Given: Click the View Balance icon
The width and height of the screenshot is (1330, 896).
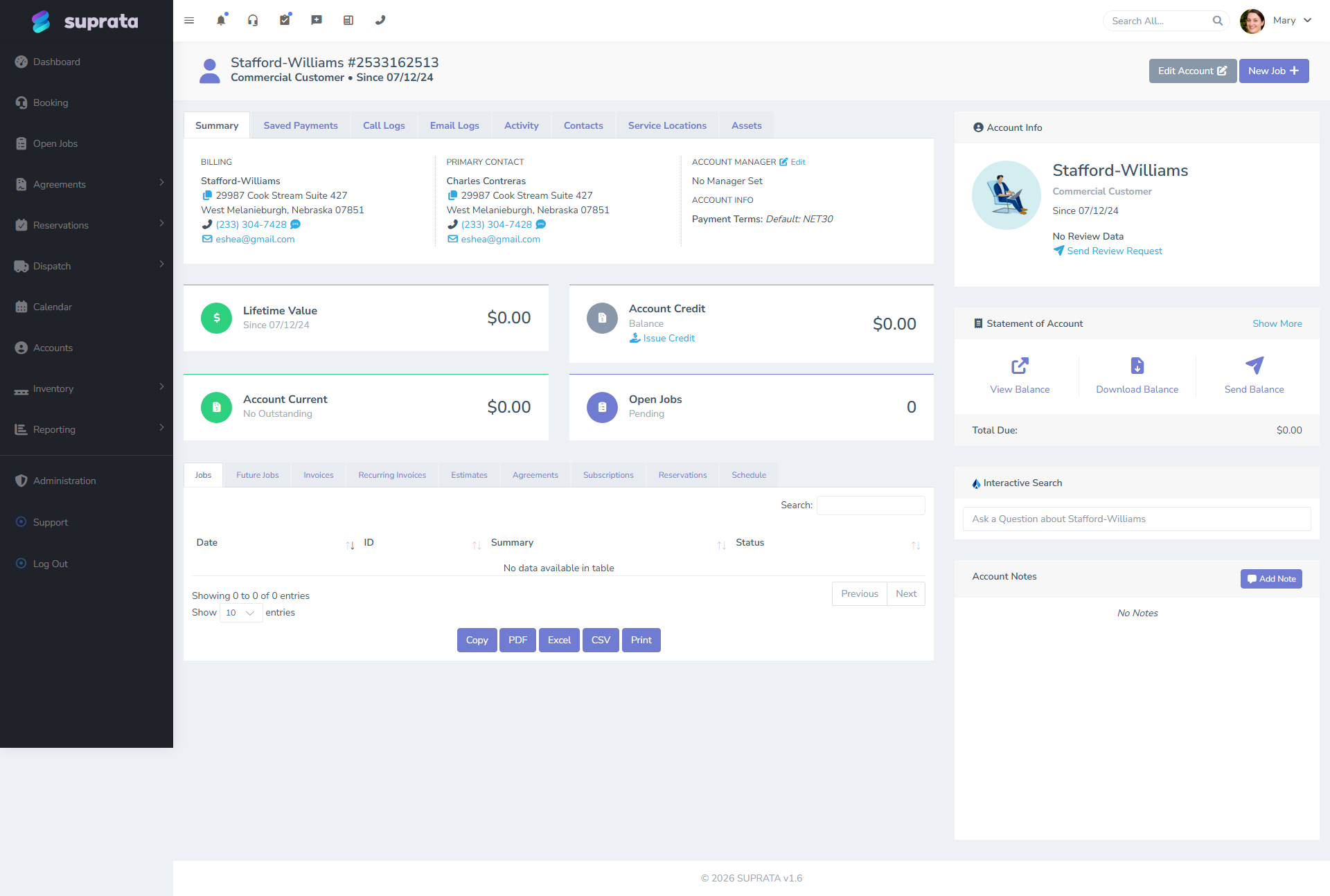Looking at the screenshot, I should coord(1020,365).
